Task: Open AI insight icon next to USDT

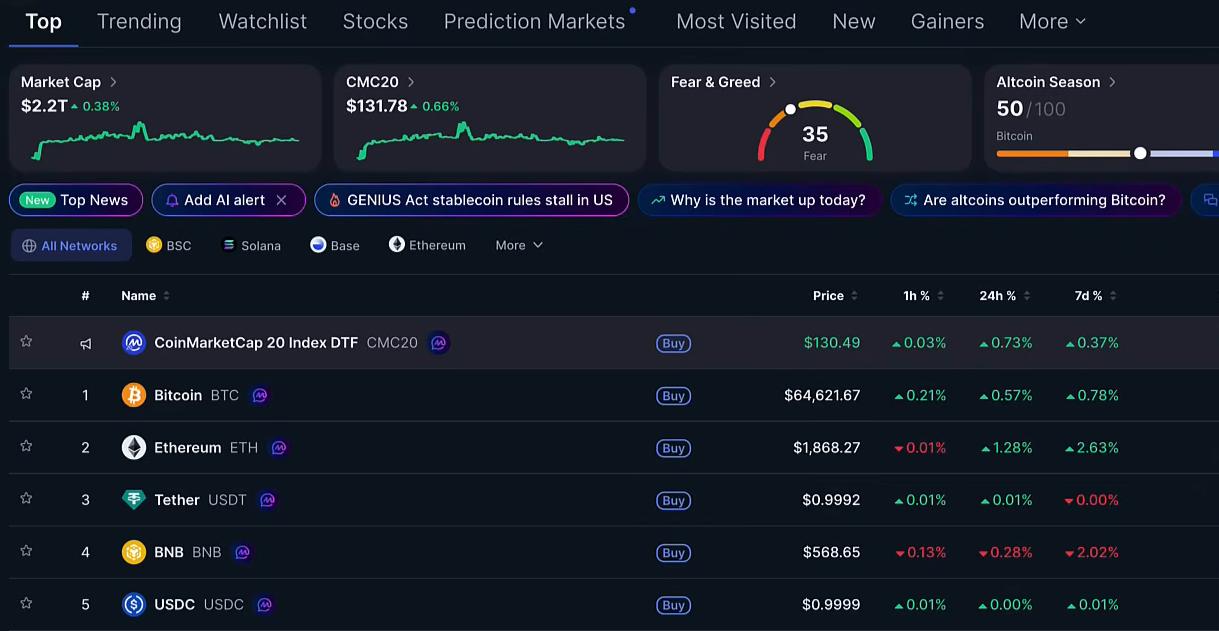Action: point(267,500)
